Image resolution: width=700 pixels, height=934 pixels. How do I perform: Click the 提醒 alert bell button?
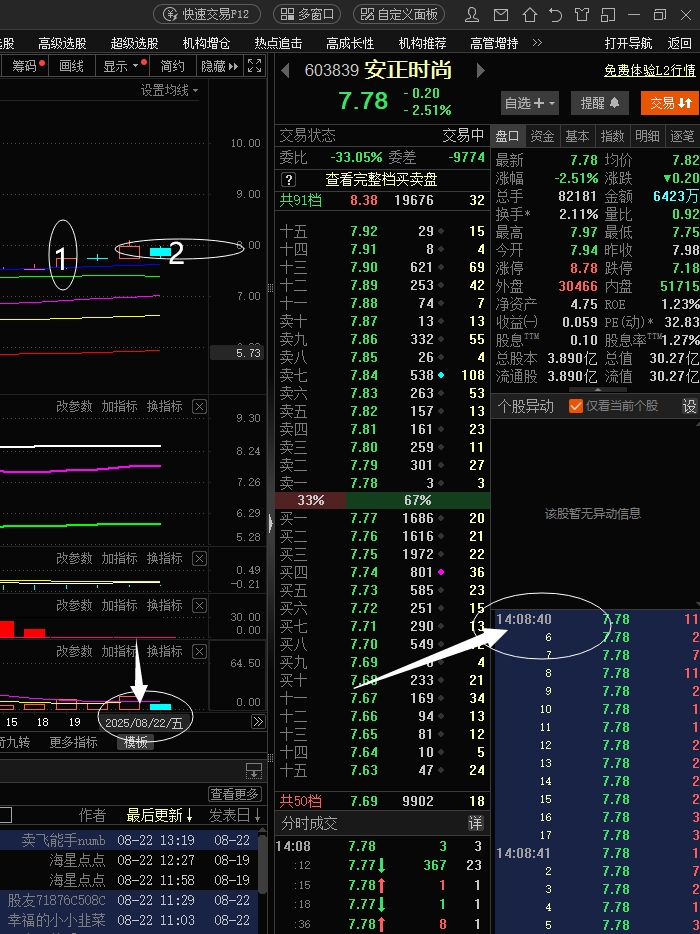(x=600, y=103)
